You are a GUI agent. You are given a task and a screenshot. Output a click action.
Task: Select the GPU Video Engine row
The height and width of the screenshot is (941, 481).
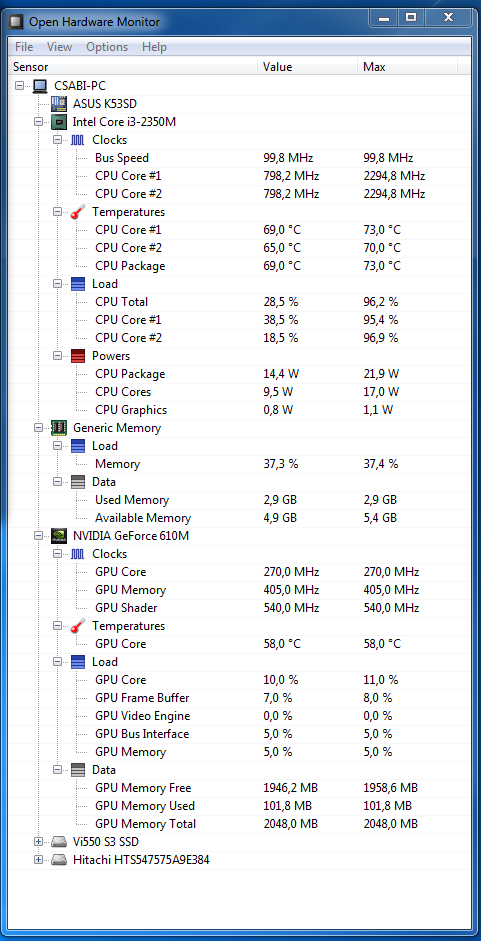click(x=240, y=716)
